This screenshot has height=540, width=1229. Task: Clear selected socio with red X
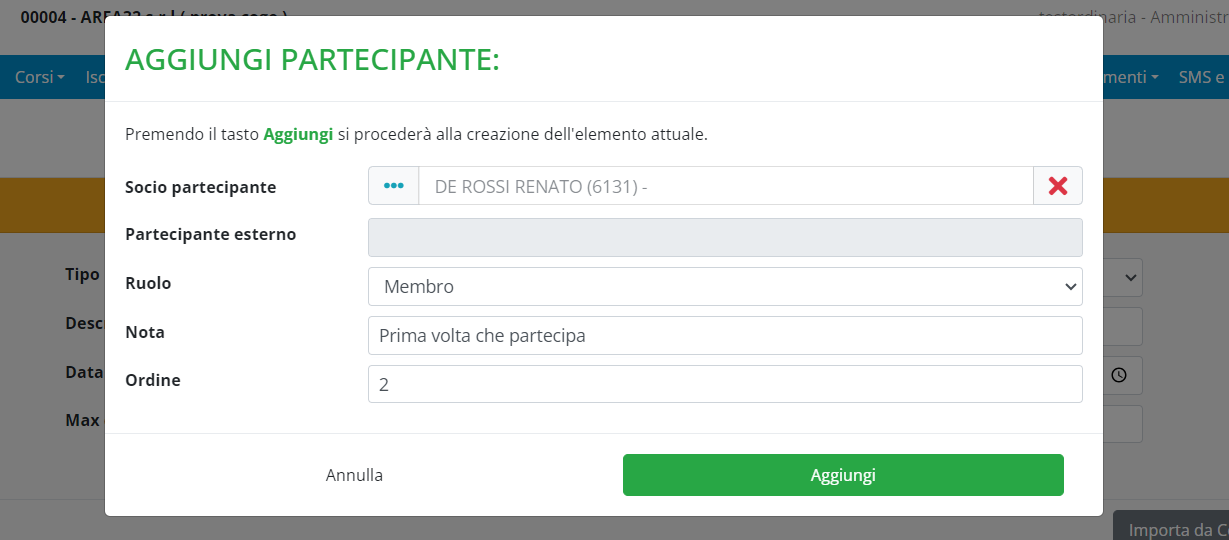coord(1057,186)
